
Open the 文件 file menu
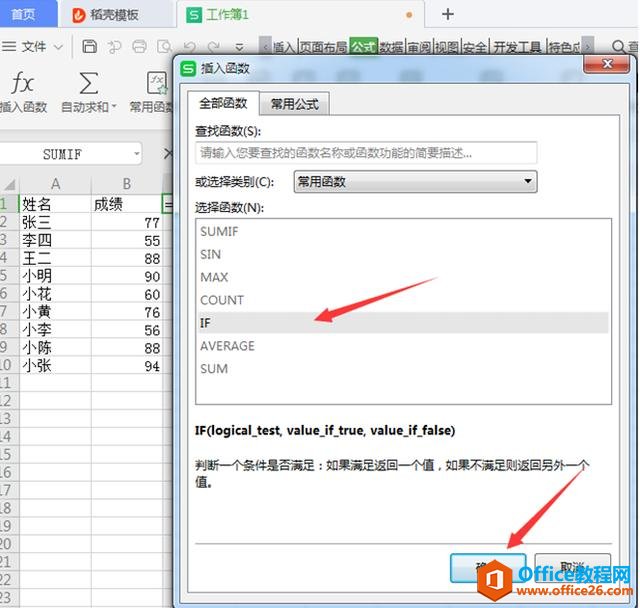(32, 47)
